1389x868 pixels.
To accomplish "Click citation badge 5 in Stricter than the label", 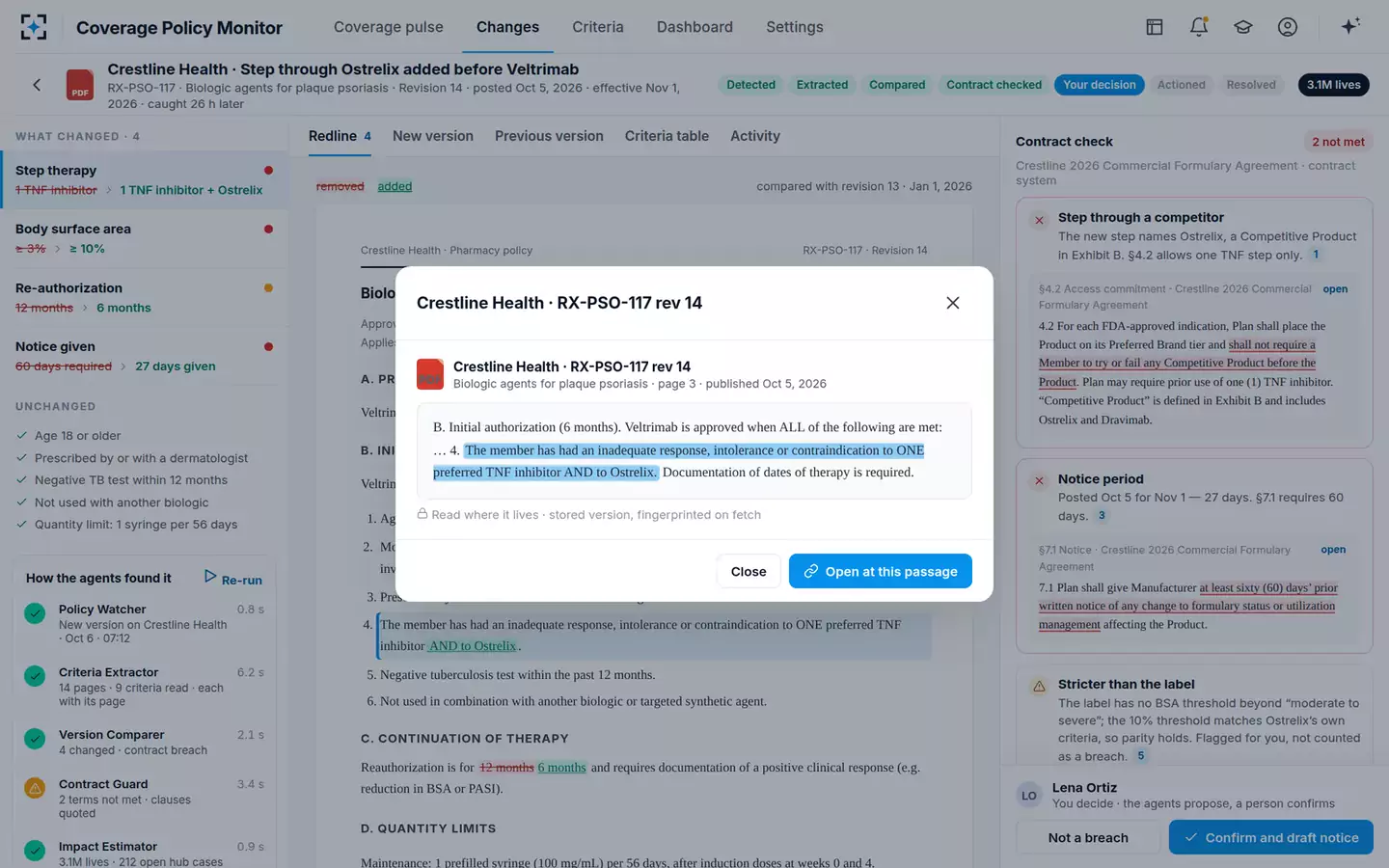I will pos(1140,756).
